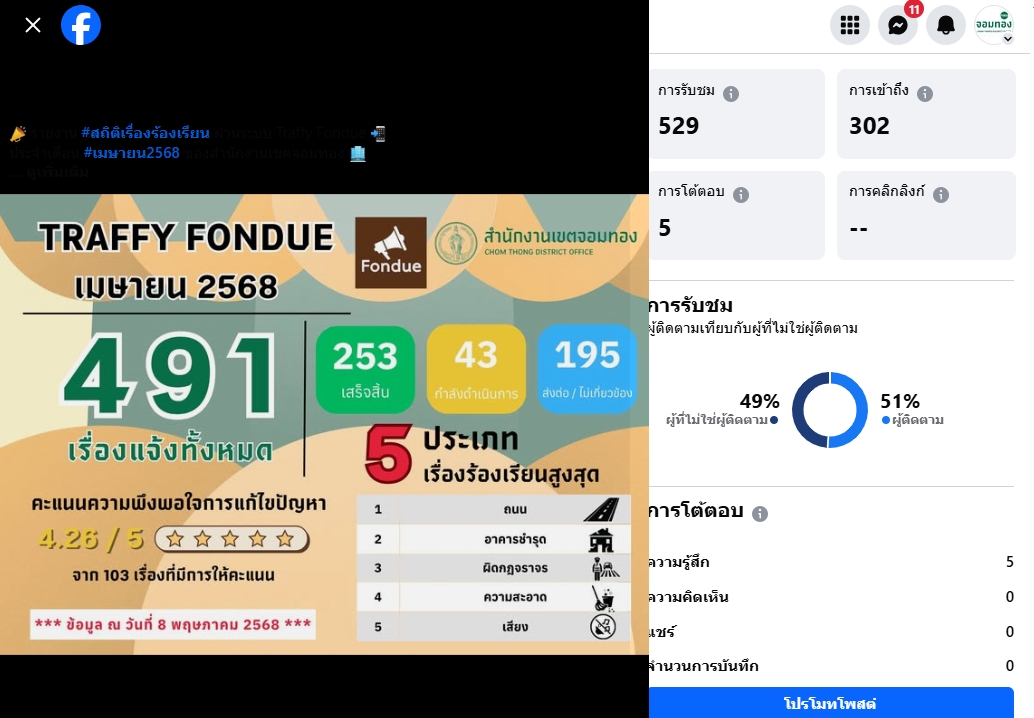Select the ความรู้สึก interaction row
Viewport: 1034px width, 718px height.
(831, 562)
